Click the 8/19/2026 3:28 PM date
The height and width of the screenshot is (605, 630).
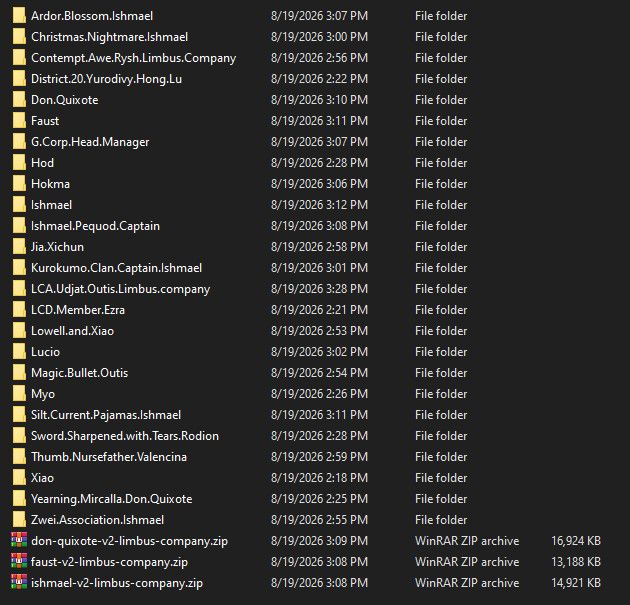pyautogui.click(x=319, y=289)
